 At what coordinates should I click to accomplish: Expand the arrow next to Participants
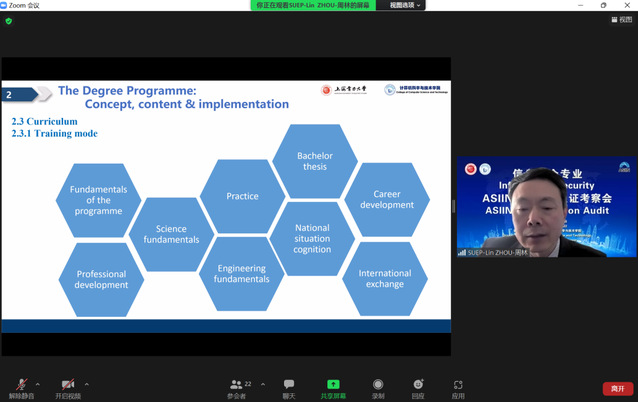(263, 384)
